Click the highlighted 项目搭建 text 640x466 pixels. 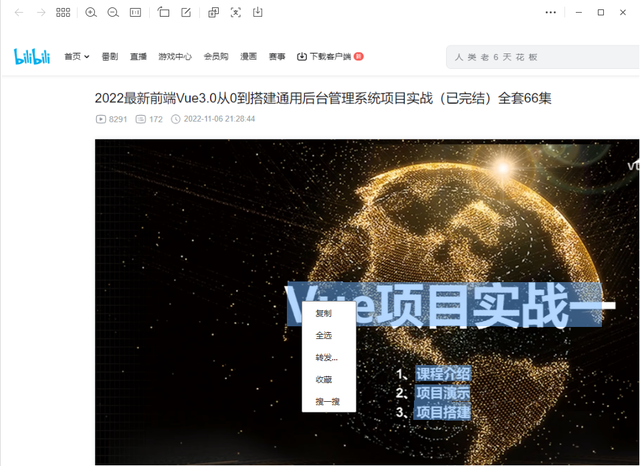(443, 413)
